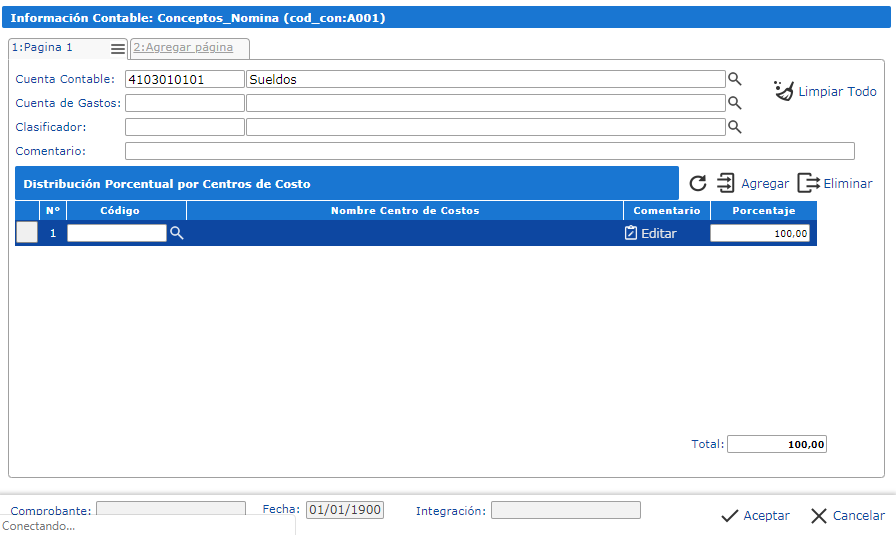Click the Total field showing 100,00

(777, 444)
